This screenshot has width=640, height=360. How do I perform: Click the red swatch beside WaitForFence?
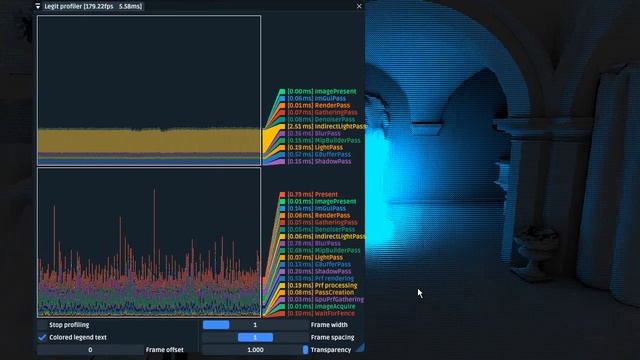click(x=282, y=313)
